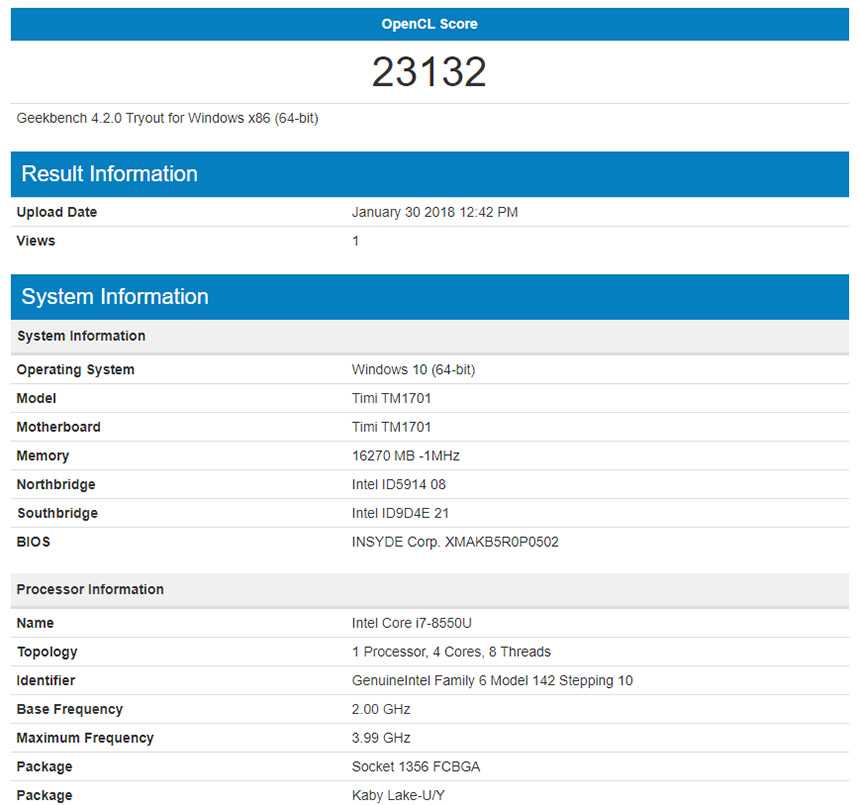The width and height of the screenshot is (860, 805).
Task: Click the gray System Information subheading
Action: (81, 336)
